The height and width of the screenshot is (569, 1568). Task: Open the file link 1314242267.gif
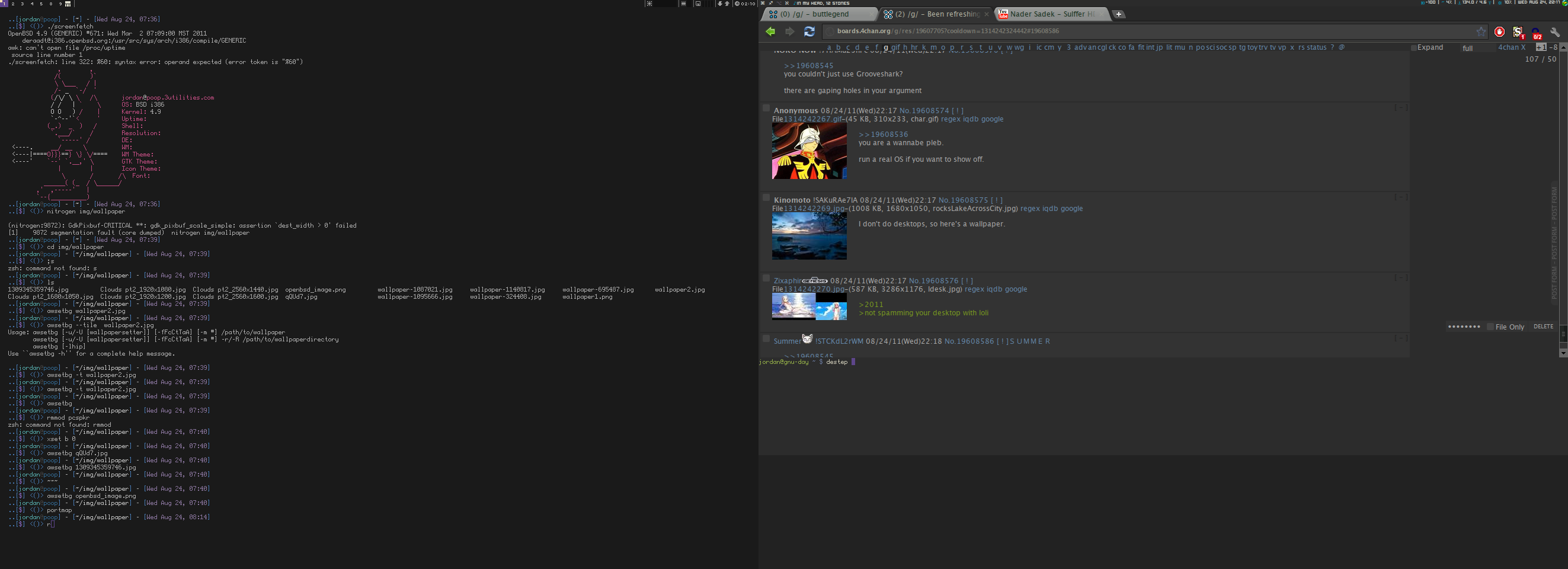813,119
